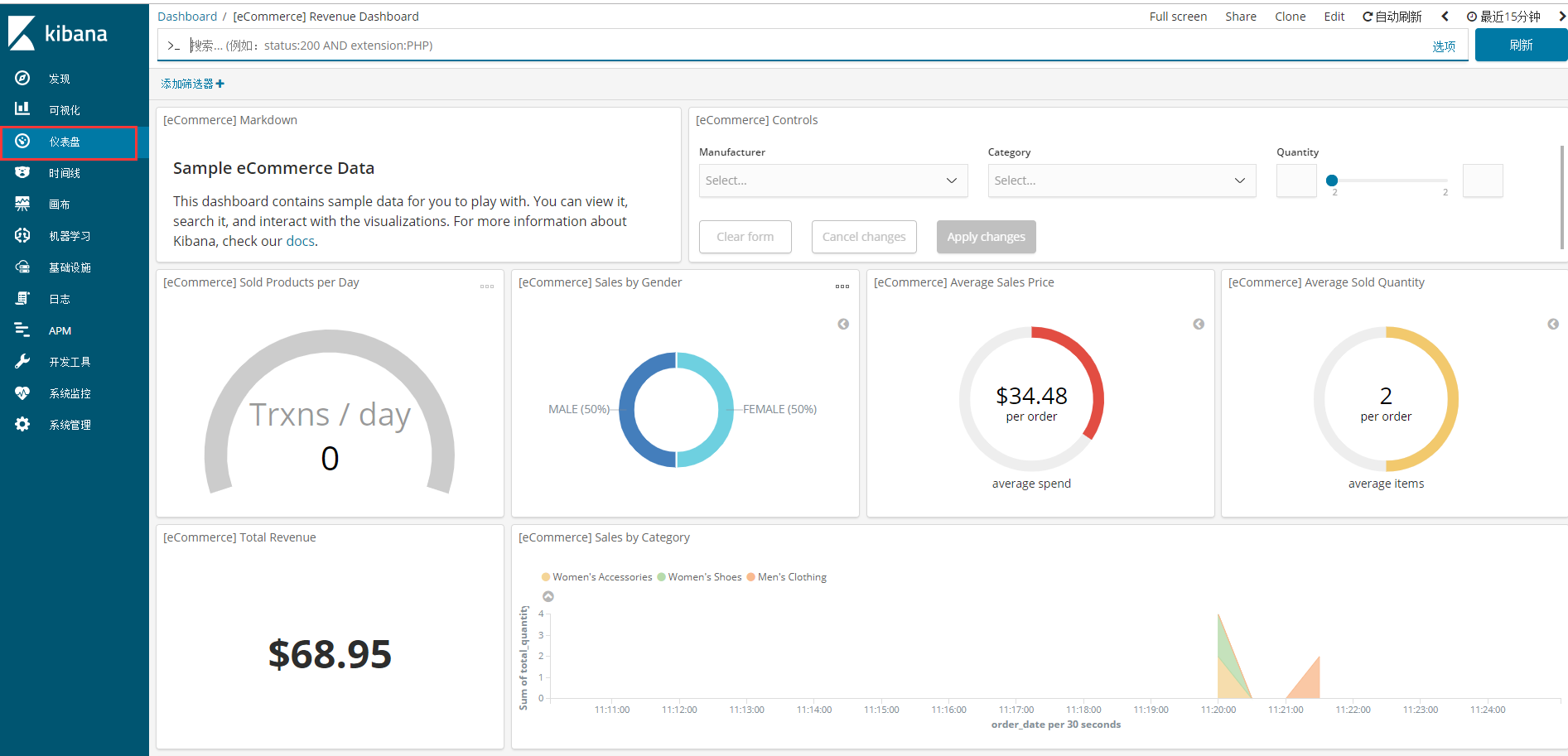Click Full screen menu item

[1178, 17]
